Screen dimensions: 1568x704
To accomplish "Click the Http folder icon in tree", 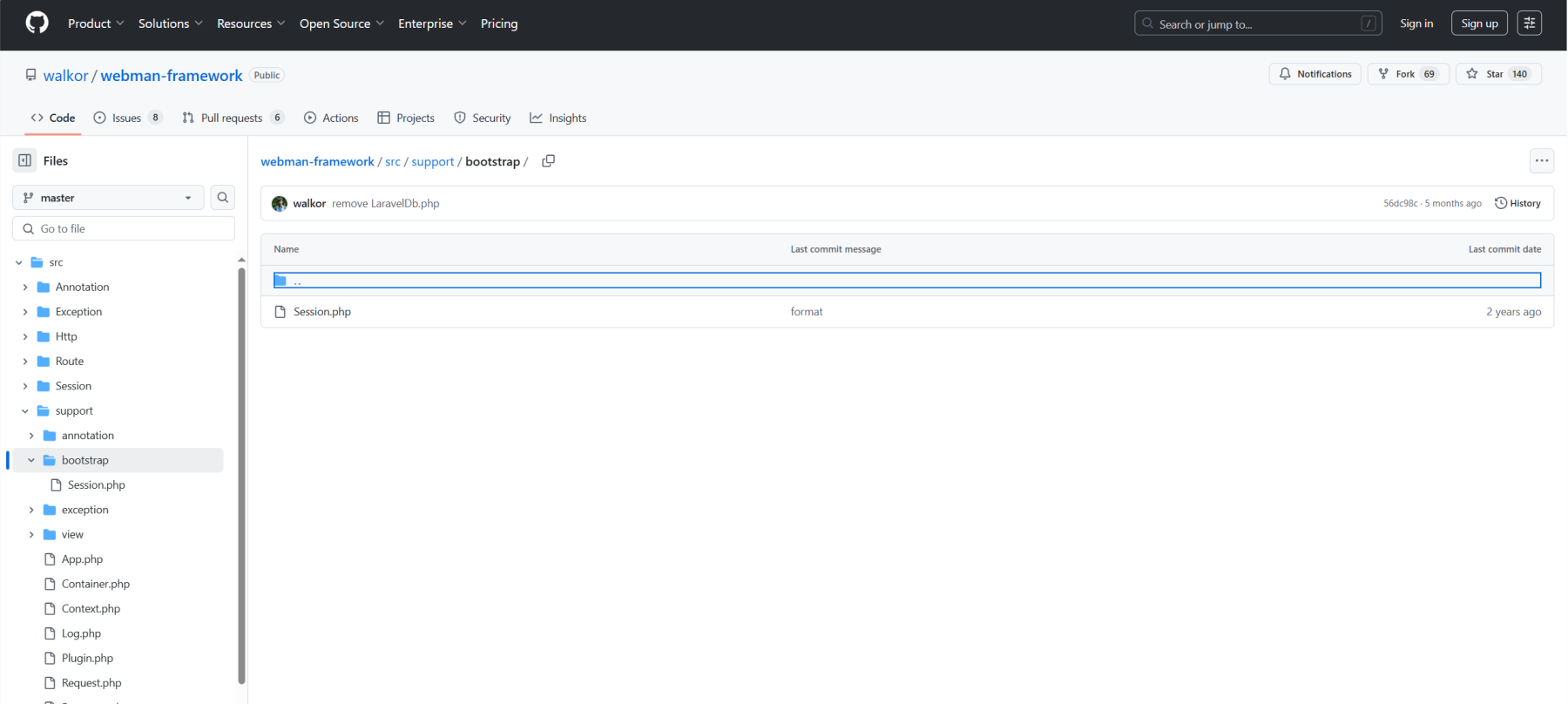I will [44, 336].
